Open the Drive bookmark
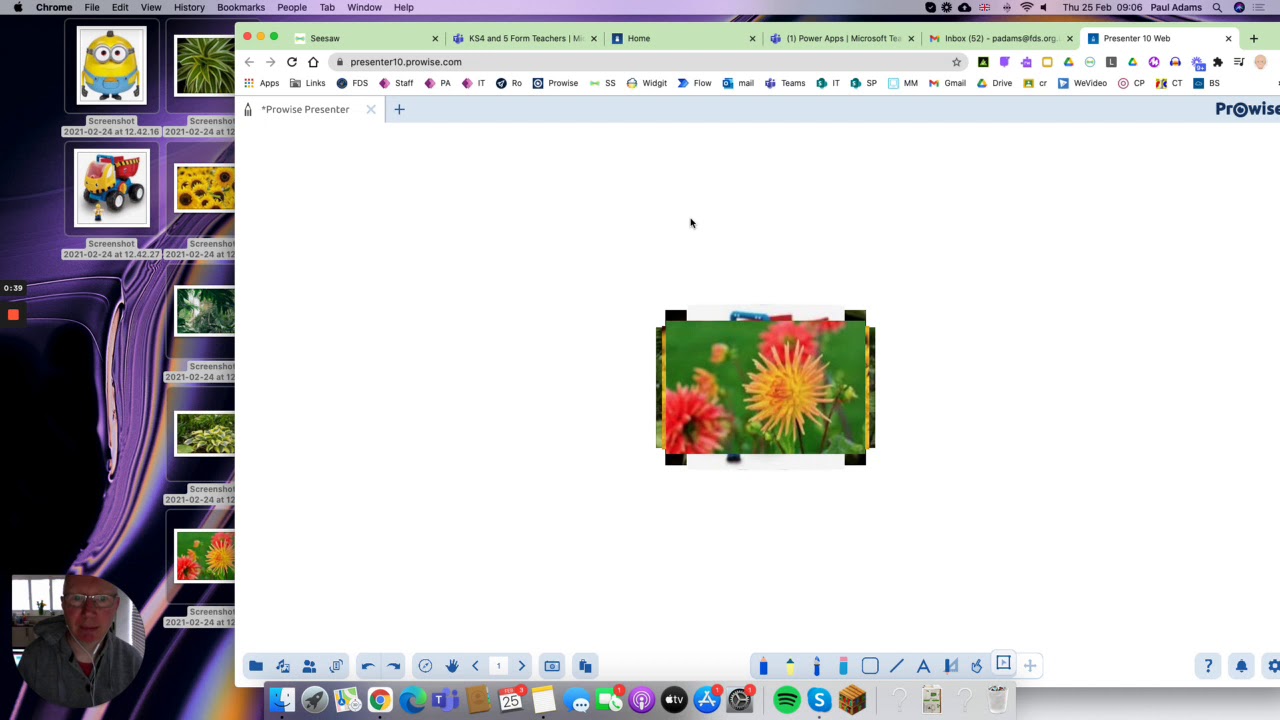This screenshot has width=1280, height=720. tap(995, 83)
